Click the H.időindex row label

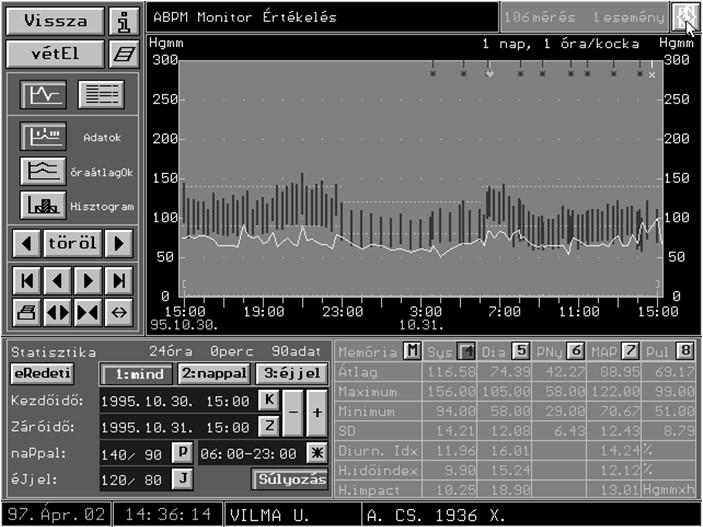coord(378,470)
